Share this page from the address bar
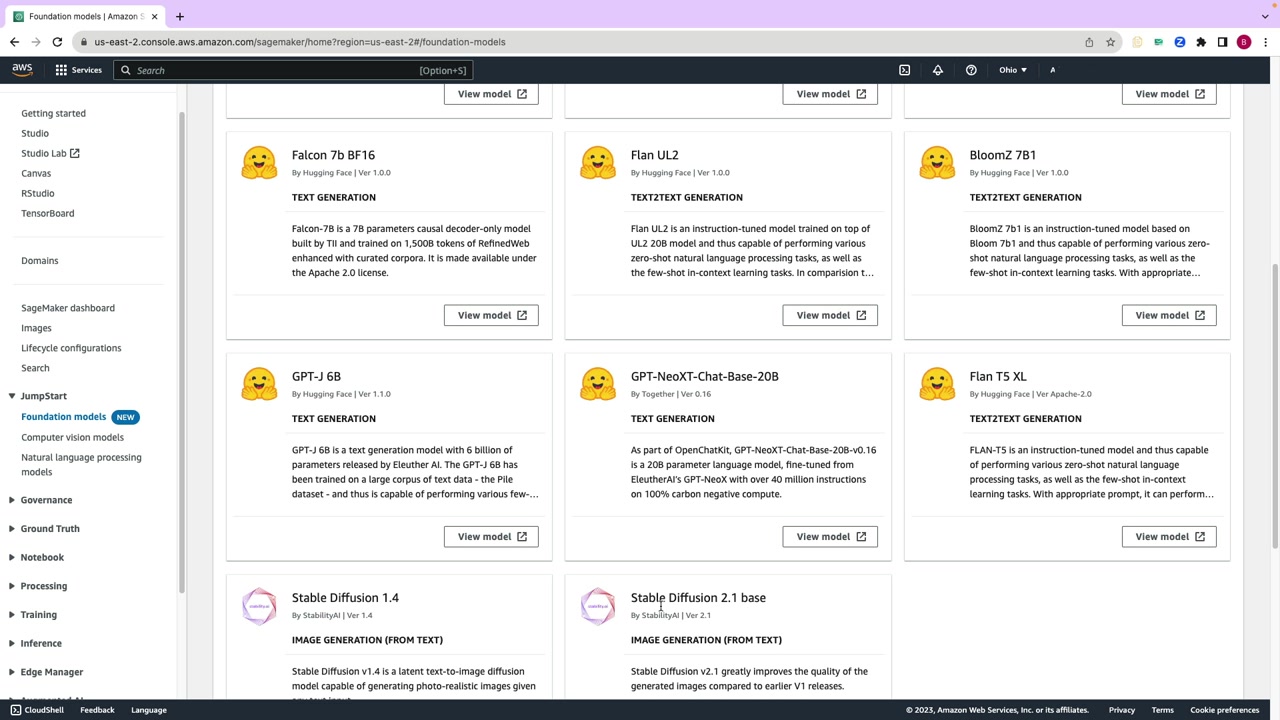The width and height of the screenshot is (1280, 720). coord(1089,42)
